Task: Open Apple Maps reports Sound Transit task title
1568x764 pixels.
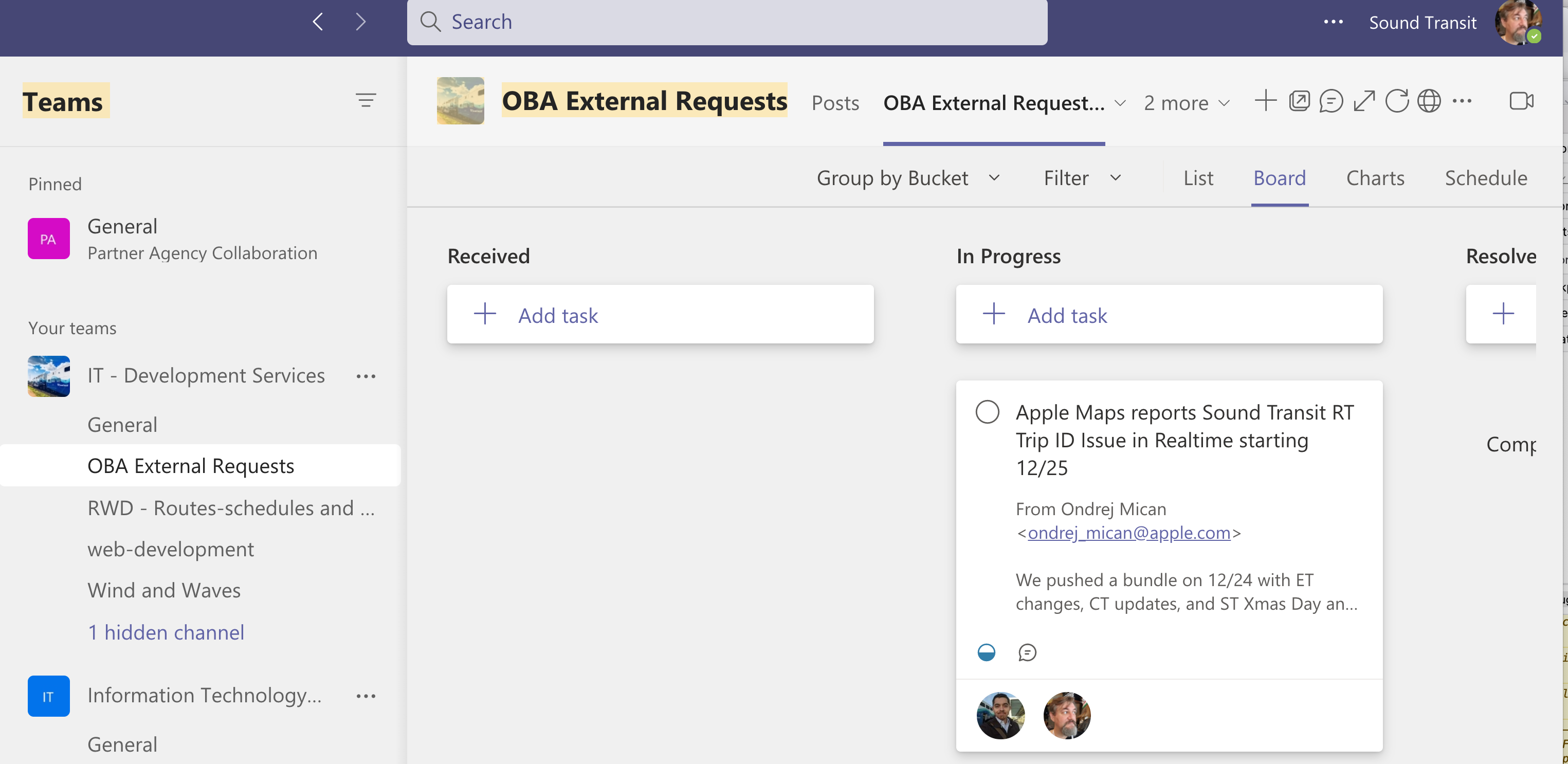Action: click(x=1185, y=440)
